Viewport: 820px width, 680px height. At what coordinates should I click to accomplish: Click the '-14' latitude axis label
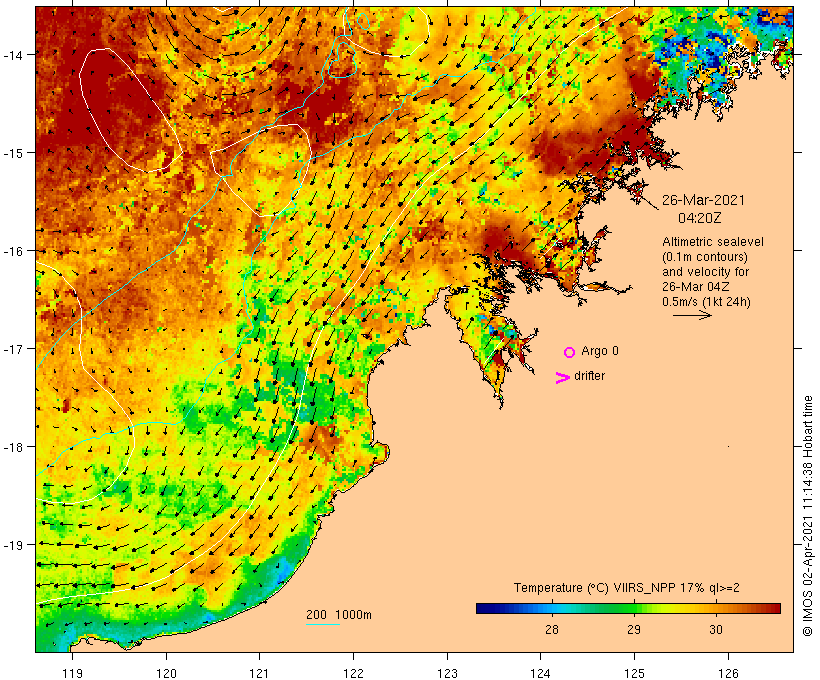pos(12,55)
